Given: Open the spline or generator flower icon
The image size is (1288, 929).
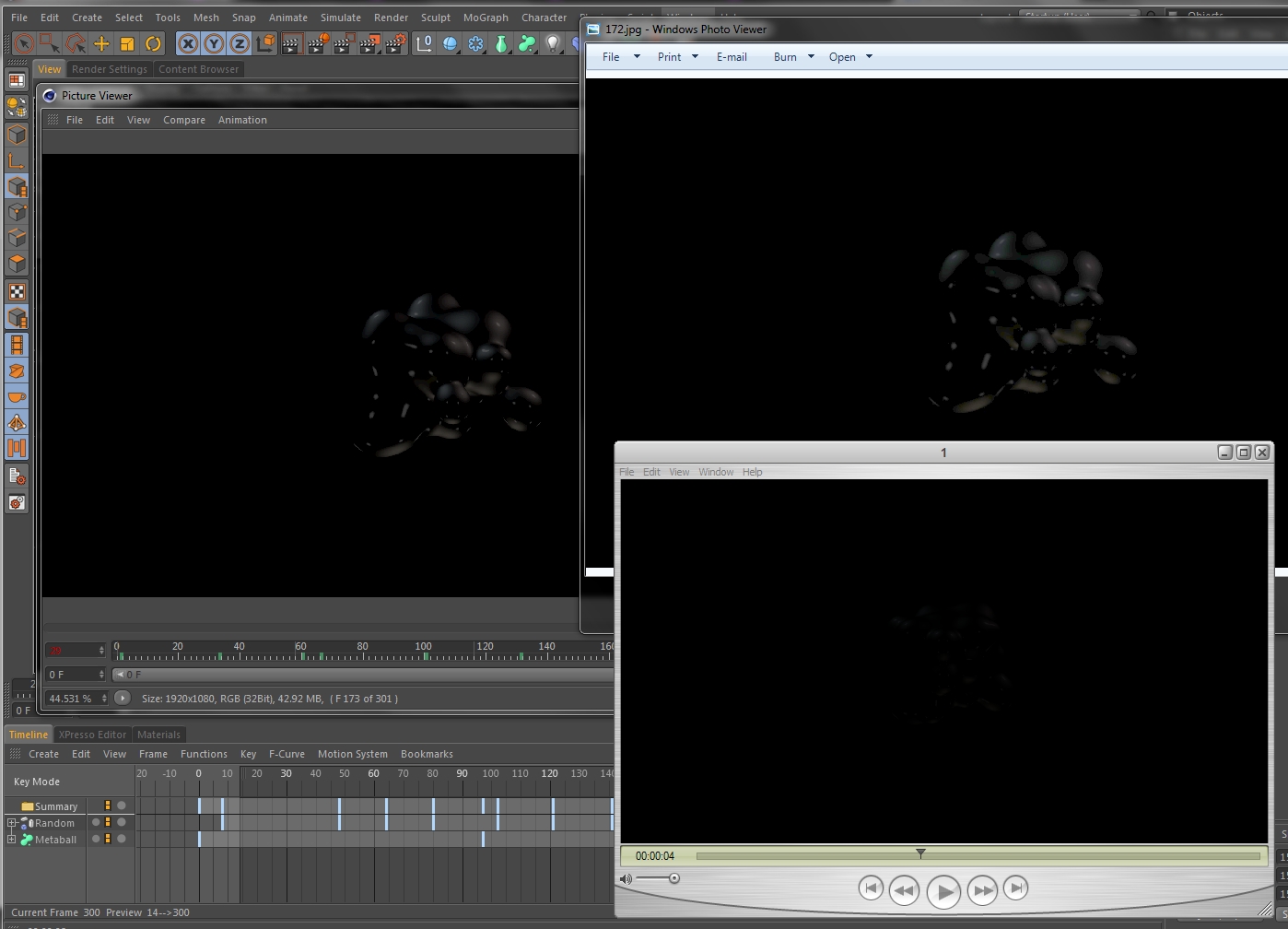Looking at the screenshot, I should coord(475,43).
